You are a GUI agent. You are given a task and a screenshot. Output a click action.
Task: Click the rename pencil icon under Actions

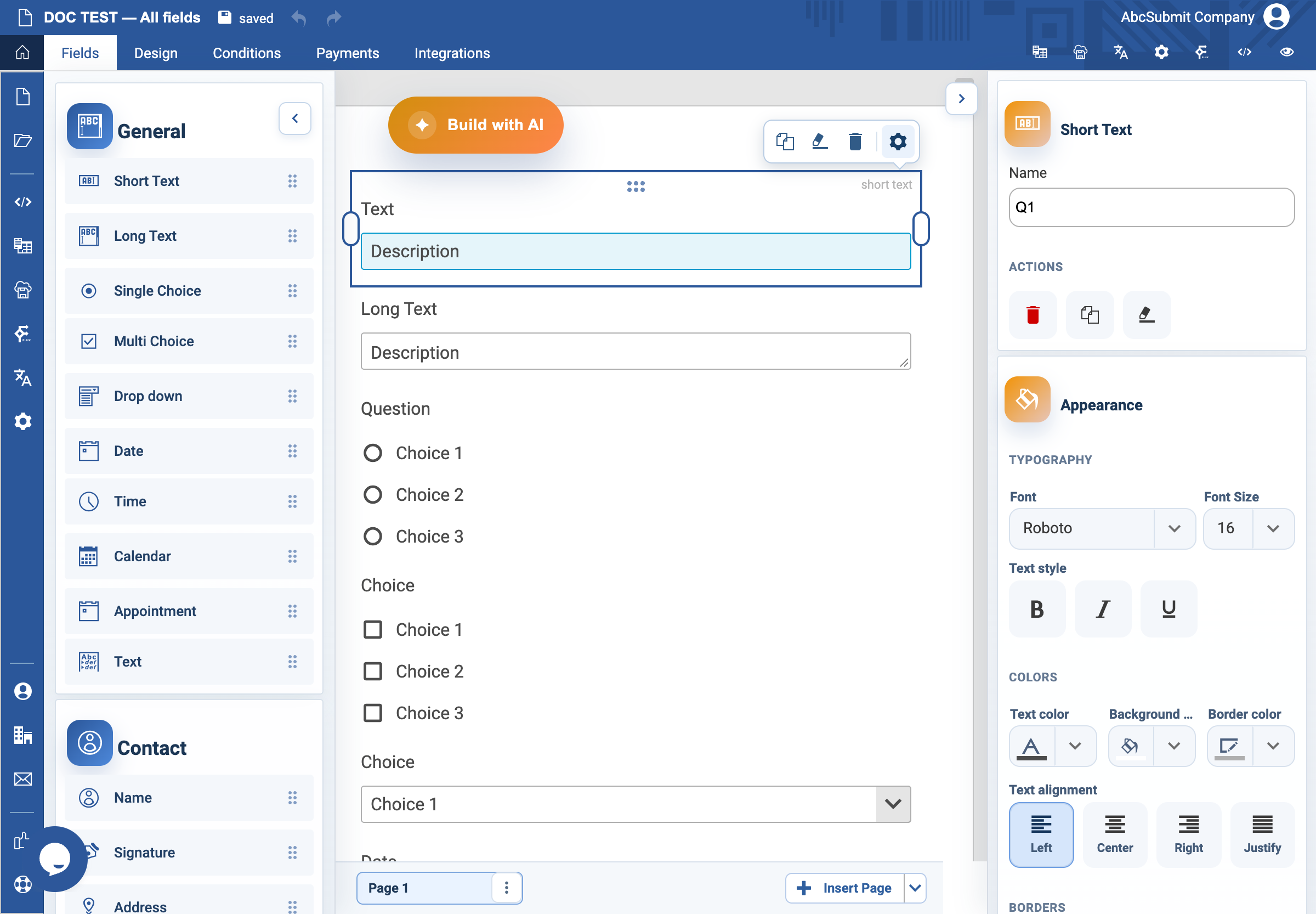pos(1147,314)
